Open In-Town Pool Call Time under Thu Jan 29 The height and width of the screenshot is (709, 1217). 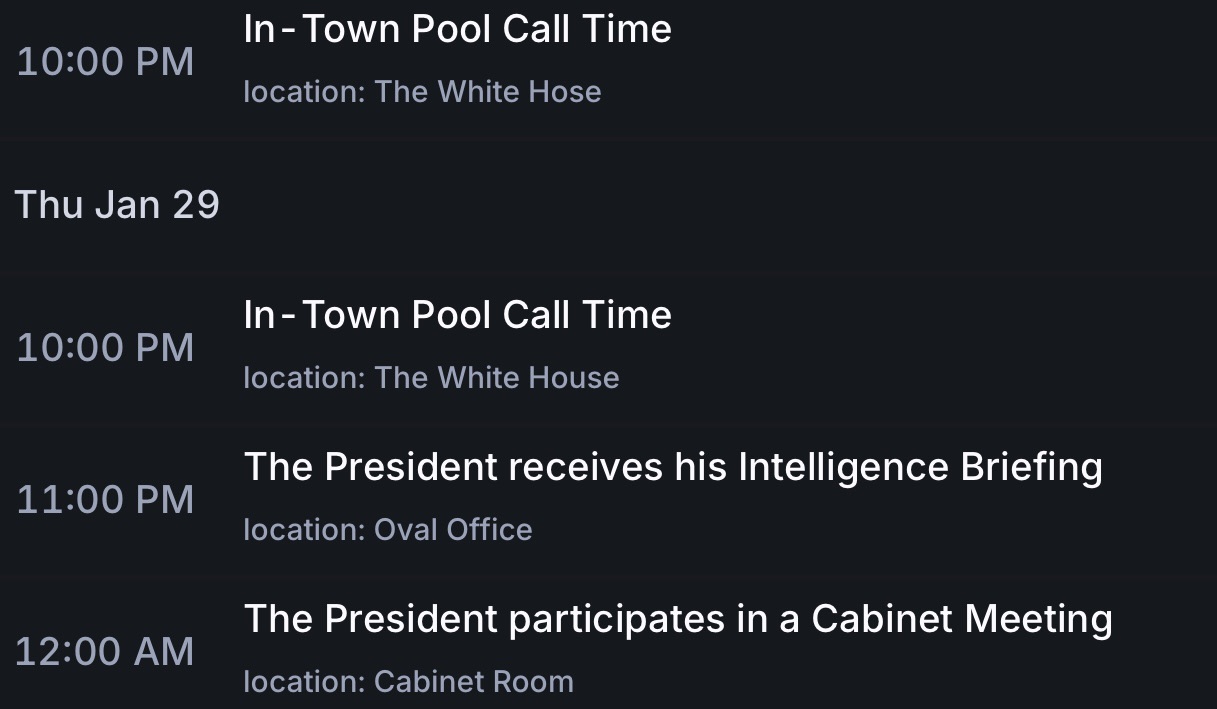tap(457, 315)
